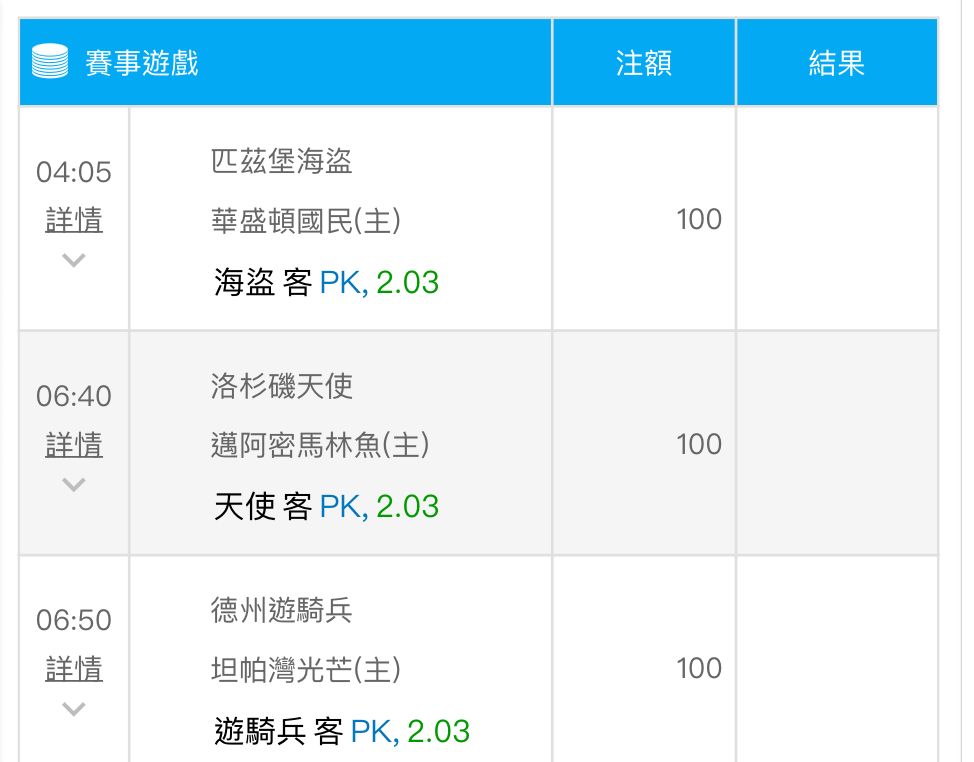Click team name 德州遊騎兵
This screenshot has width=974, height=762.
[x=281, y=610]
